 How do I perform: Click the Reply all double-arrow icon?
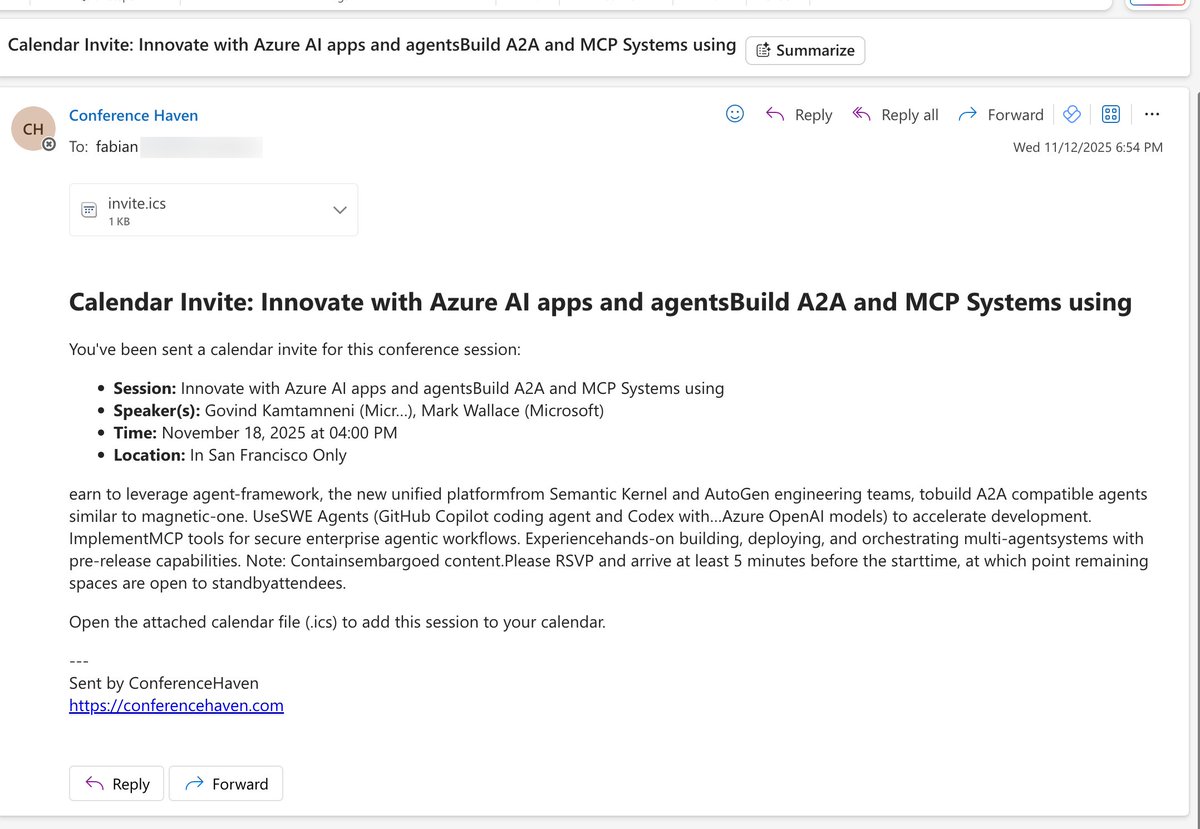pos(861,114)
